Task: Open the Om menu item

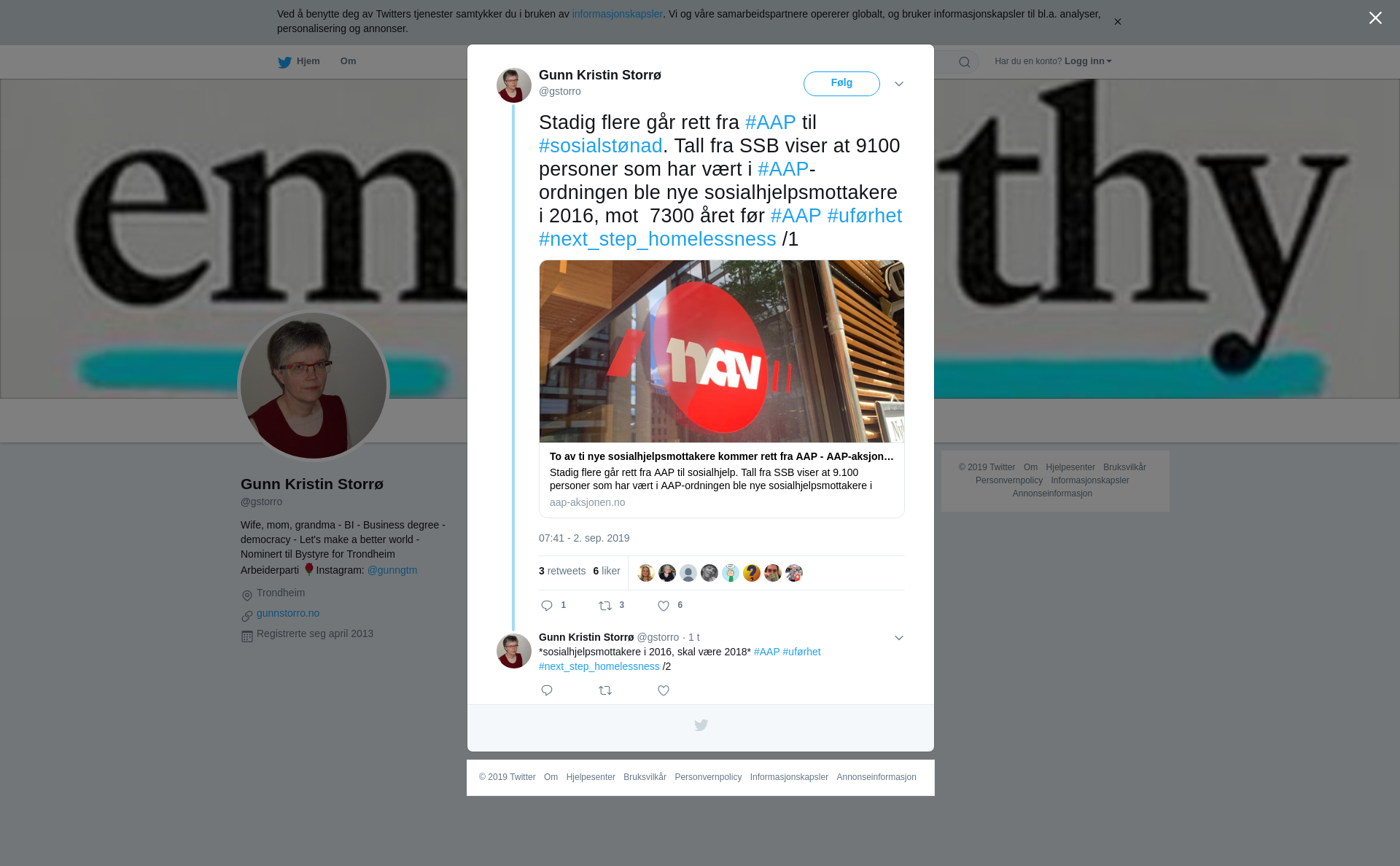Action: click(x=348, y=61)
